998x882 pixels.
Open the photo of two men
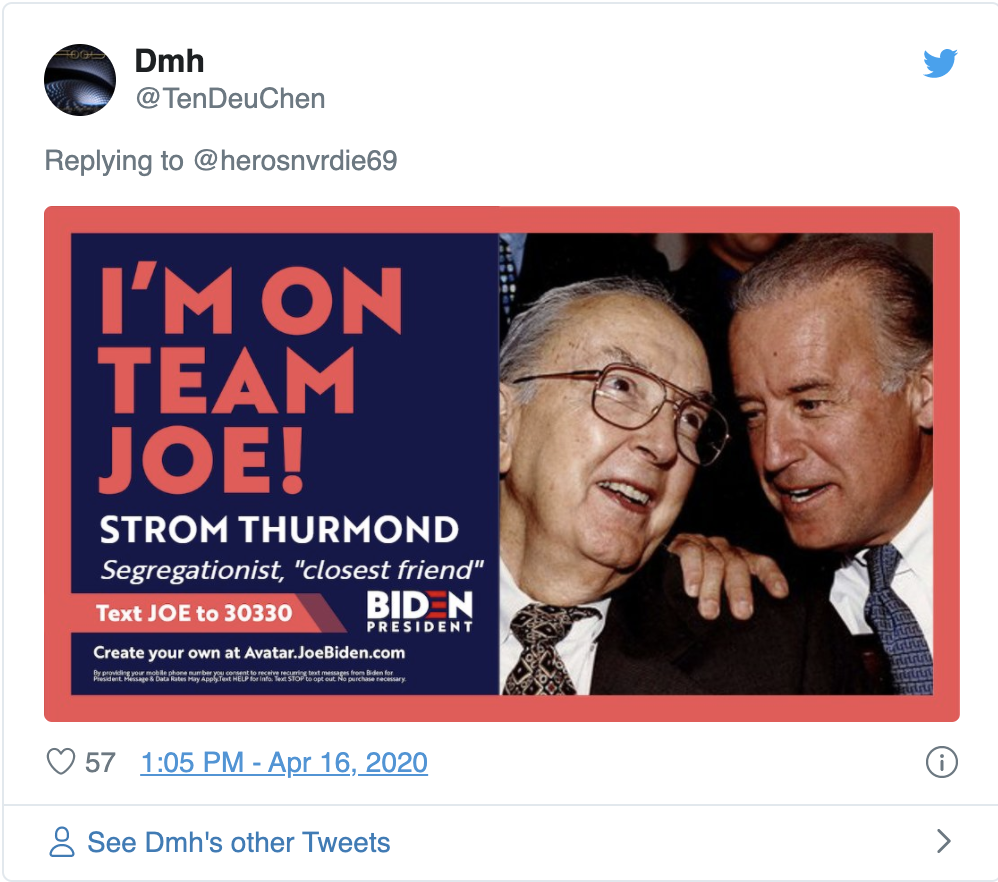pyautogui.click(x=715, y=463)
